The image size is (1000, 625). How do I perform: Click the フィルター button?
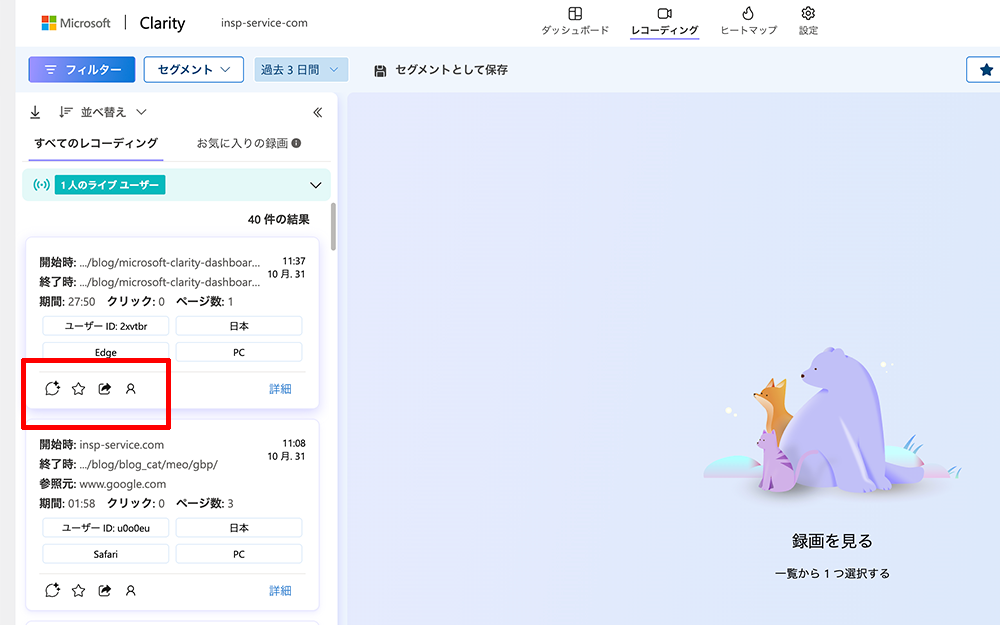[81, 70]
